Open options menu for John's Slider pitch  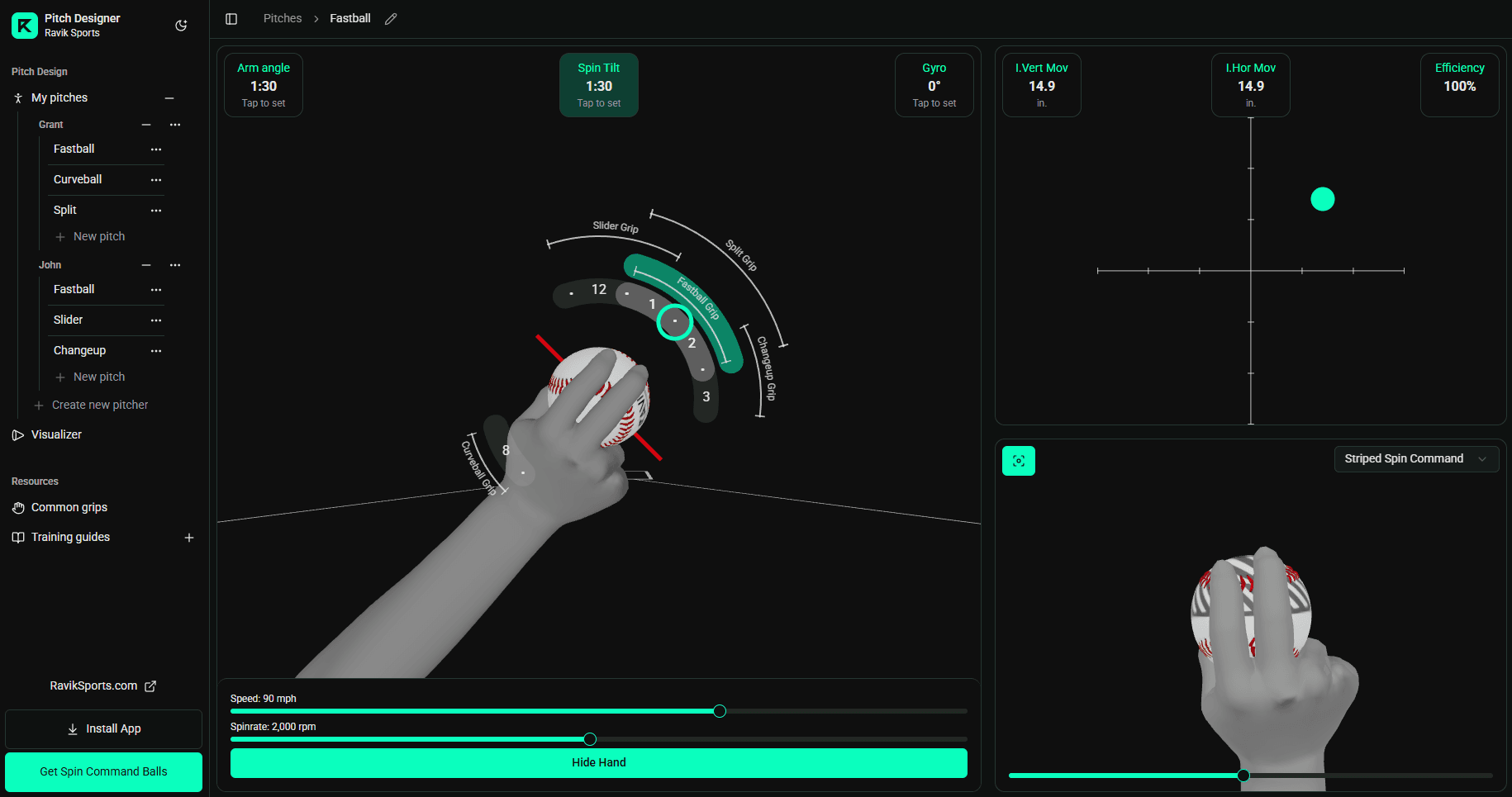156,320
